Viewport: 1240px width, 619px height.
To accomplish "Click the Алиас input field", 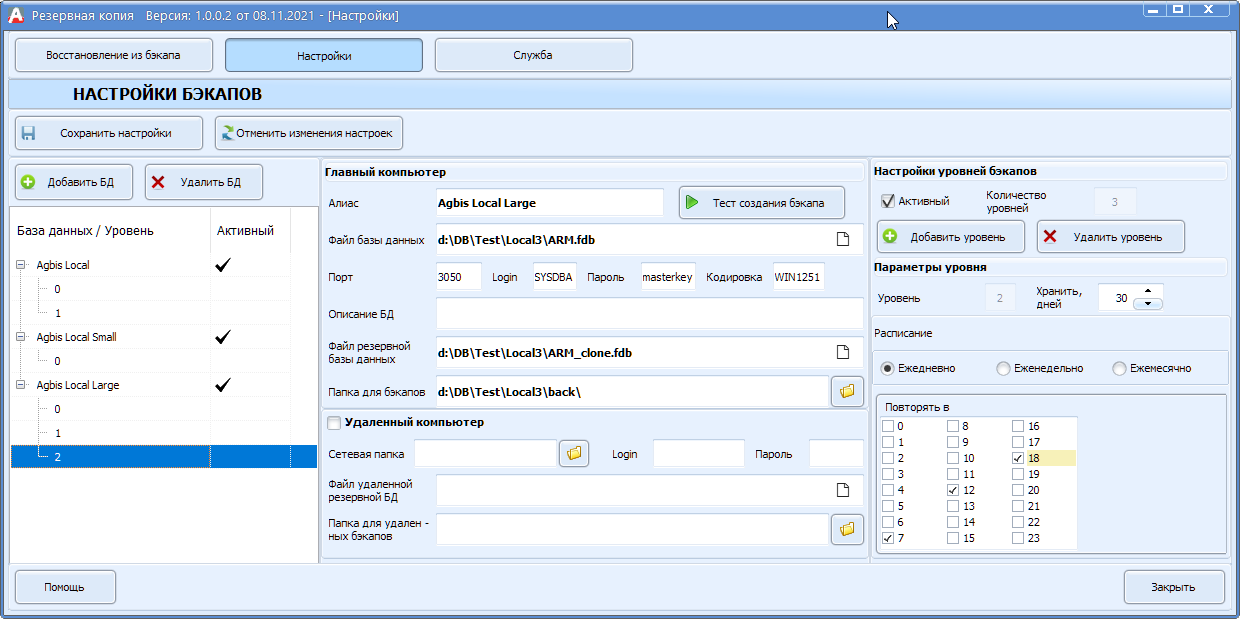I will coord(550,202).
